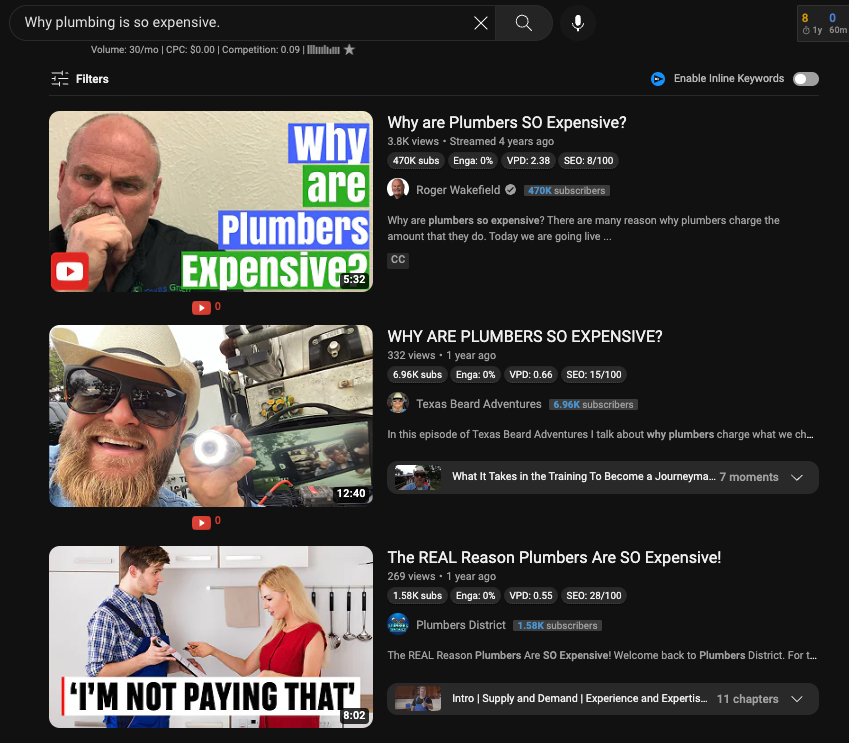
Task: Open the Filters icon menu
Action: pyautogui.click(x=60, y=79)
